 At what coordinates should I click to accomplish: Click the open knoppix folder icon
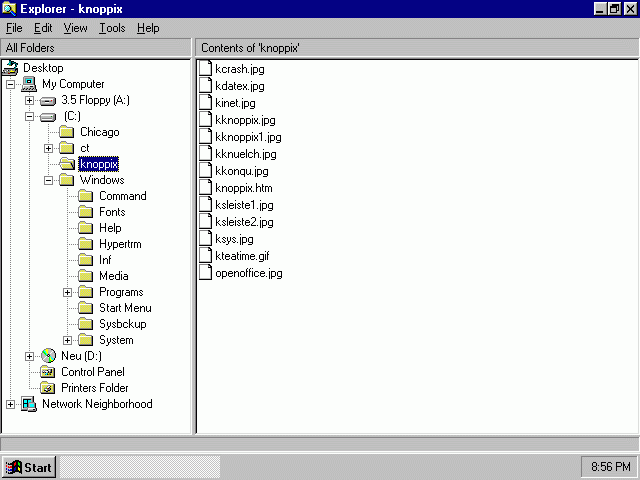(67, 164)
